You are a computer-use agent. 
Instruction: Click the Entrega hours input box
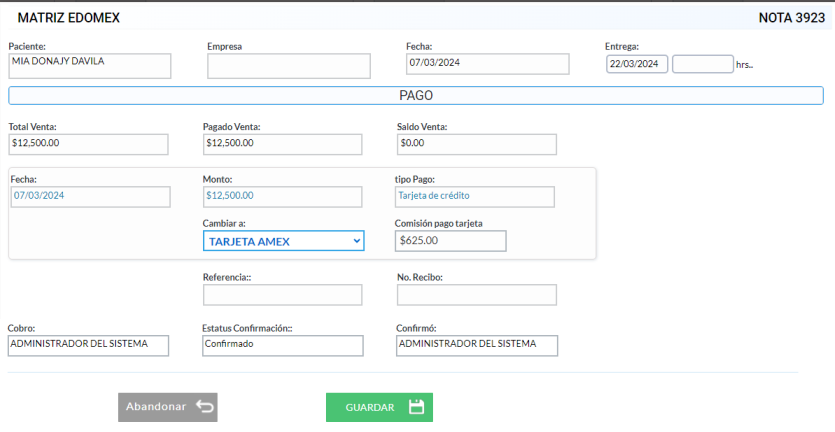(x=703, y=64)
